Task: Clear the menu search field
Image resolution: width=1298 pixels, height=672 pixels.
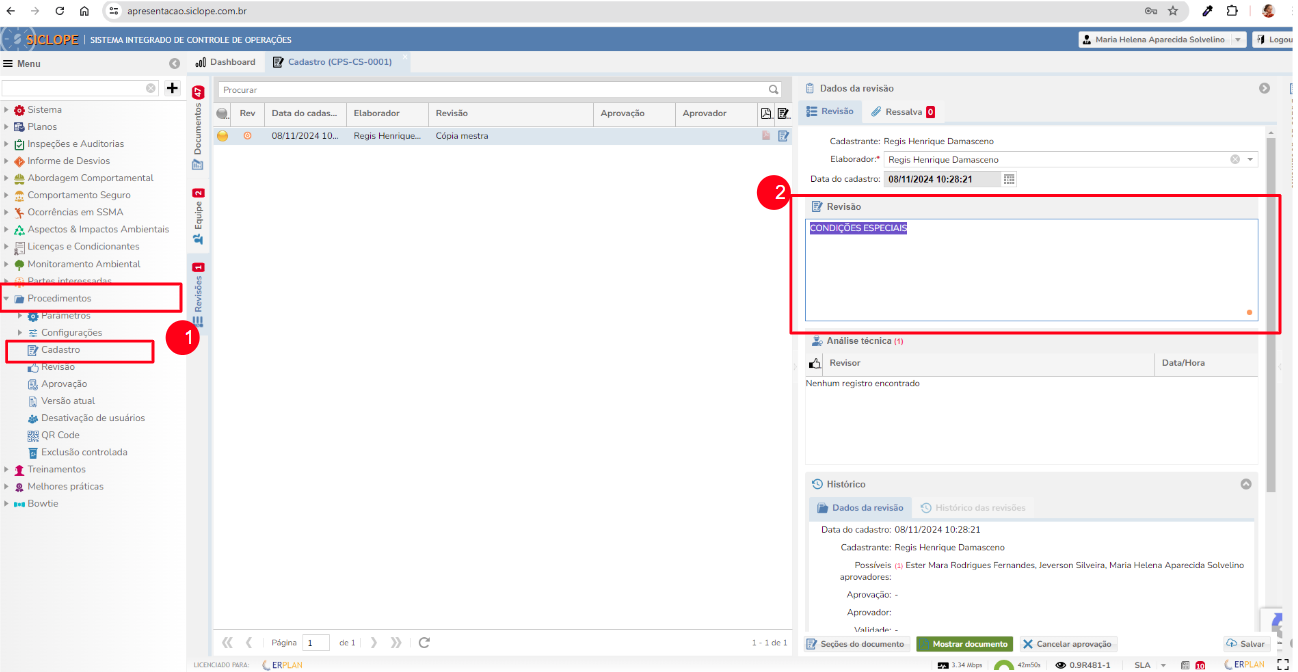Action: 151,88
